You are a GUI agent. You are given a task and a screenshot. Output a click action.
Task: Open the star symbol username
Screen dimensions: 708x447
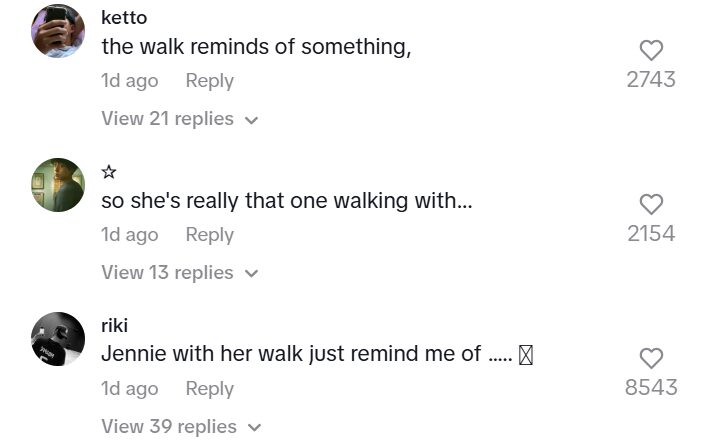click(x=109, y=172)
